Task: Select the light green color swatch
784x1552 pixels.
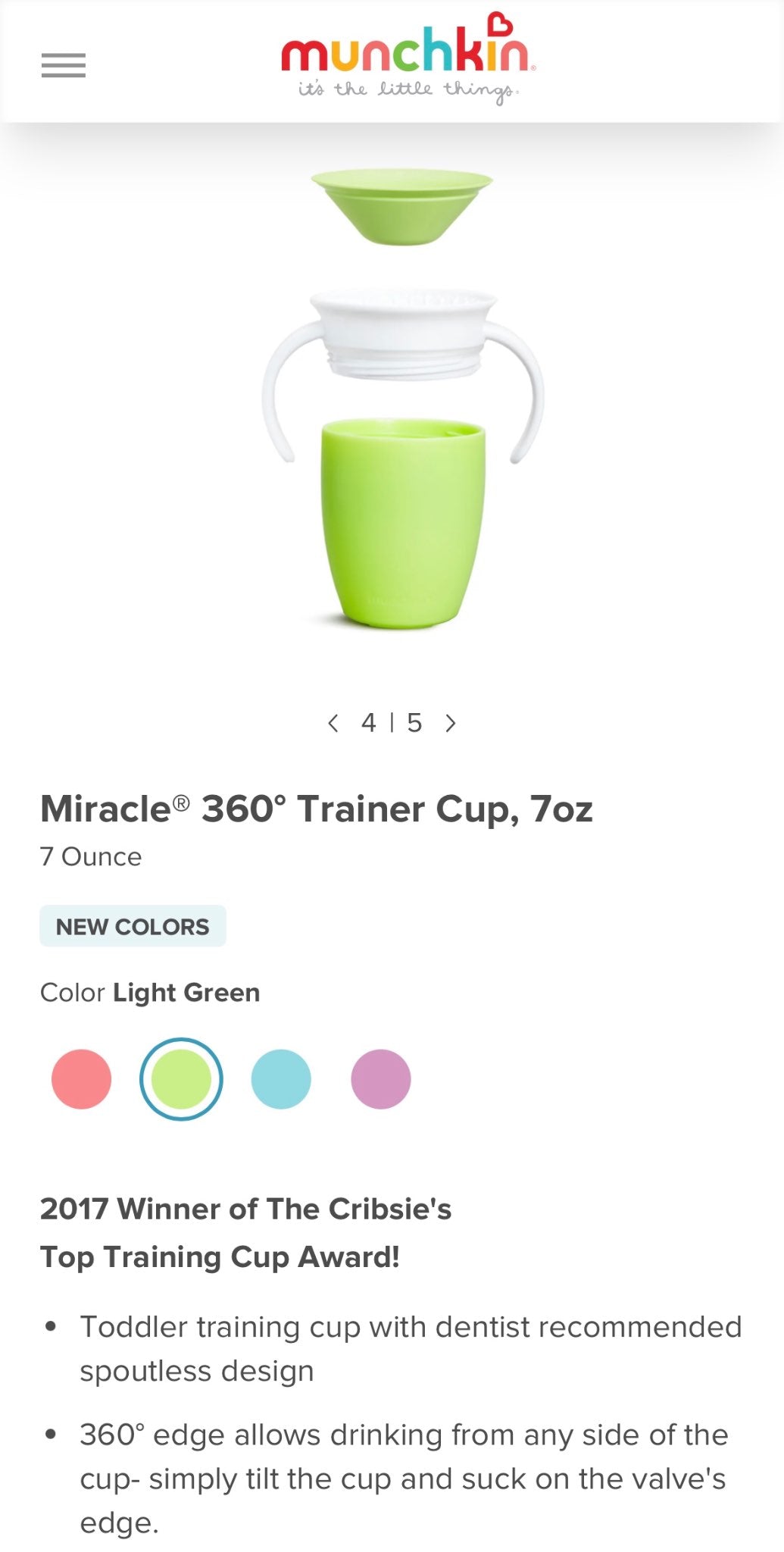Action: (181, 1079)
